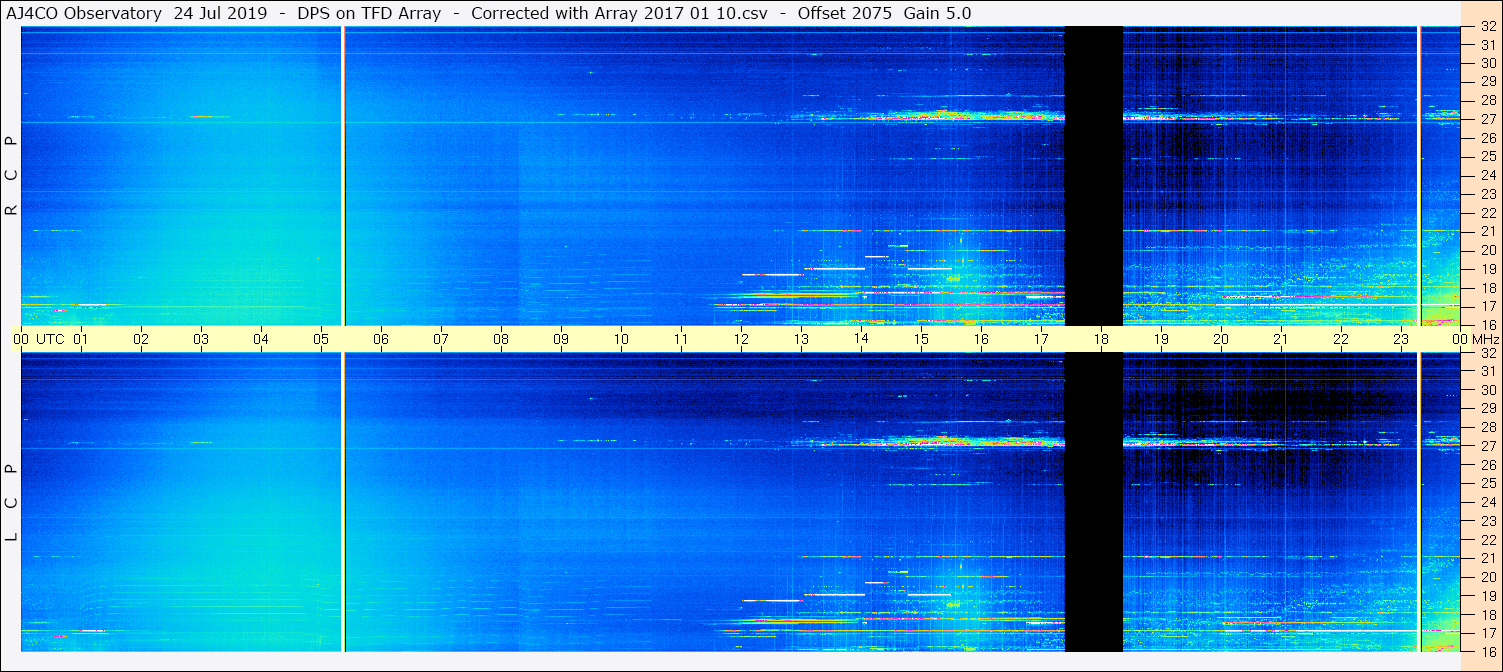
Task: Click the '18' frequency label of LCP panel
Action: (1487, 615)
